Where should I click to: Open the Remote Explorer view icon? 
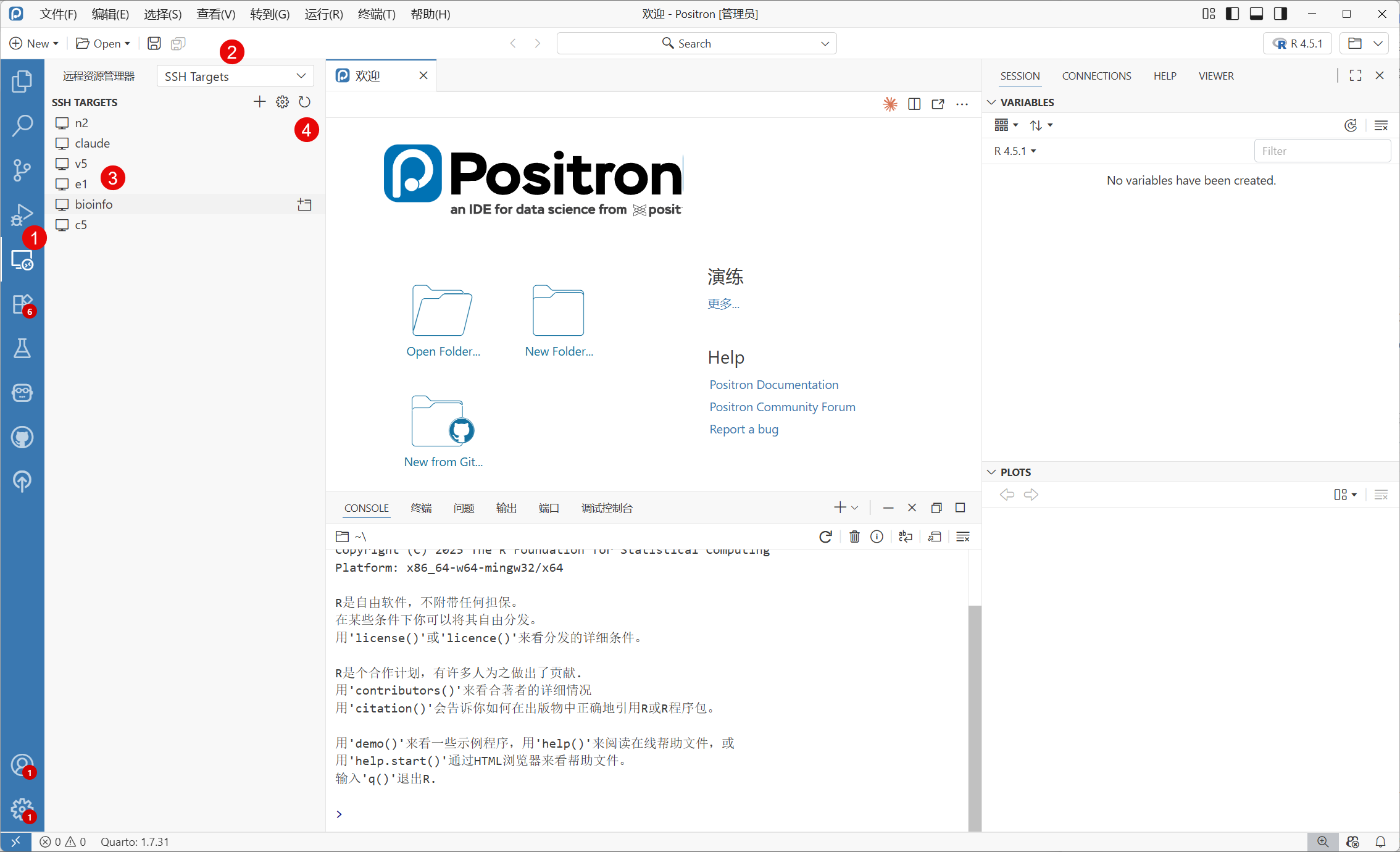pyautogui.click(x=22, y=260)
